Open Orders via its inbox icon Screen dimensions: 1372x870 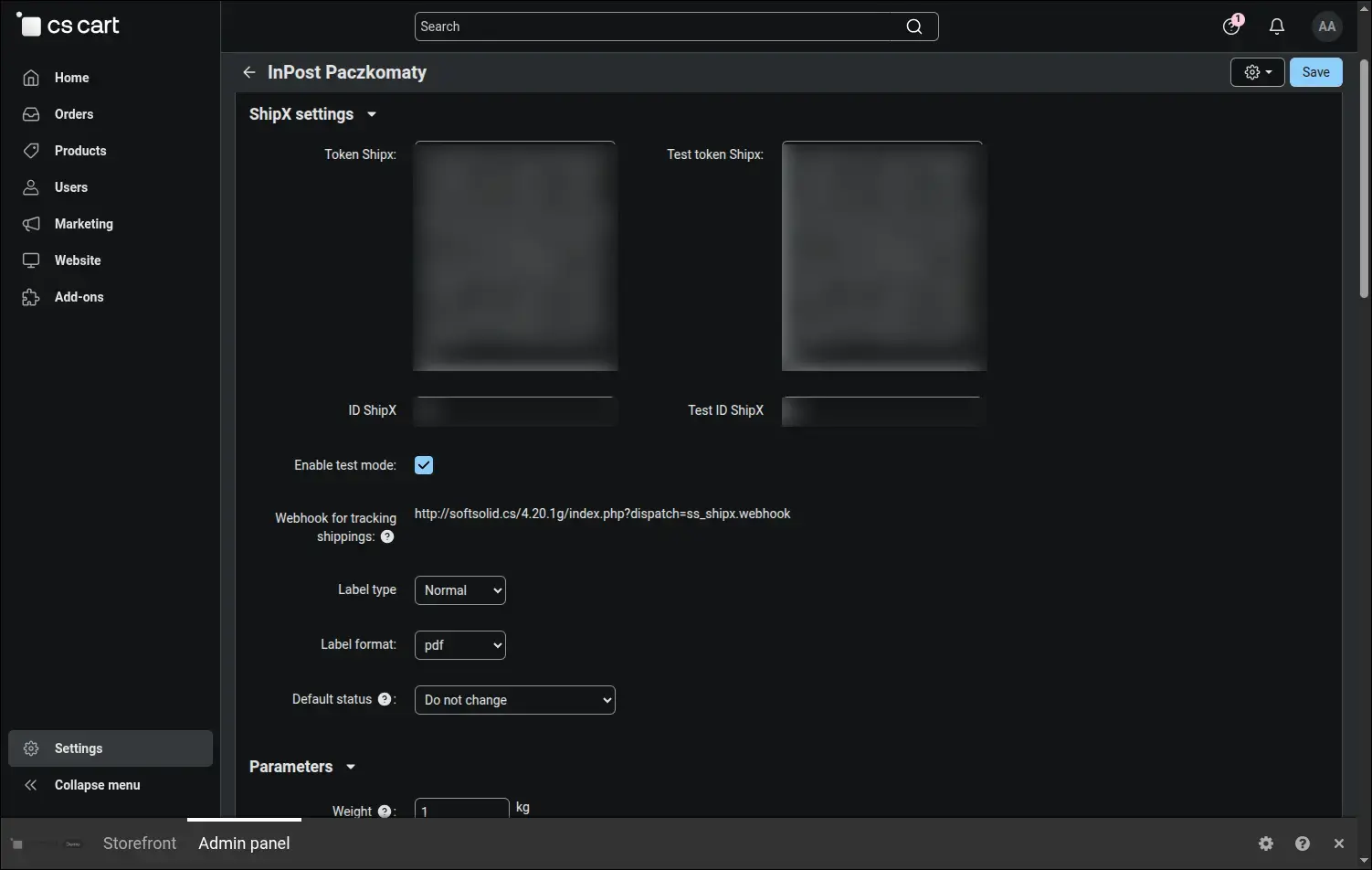(31, 114)
